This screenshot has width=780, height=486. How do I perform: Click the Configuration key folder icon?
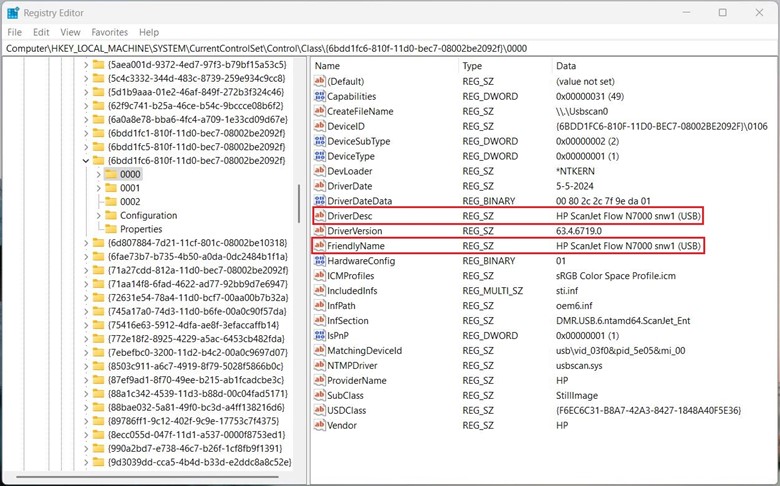point(110,215)
